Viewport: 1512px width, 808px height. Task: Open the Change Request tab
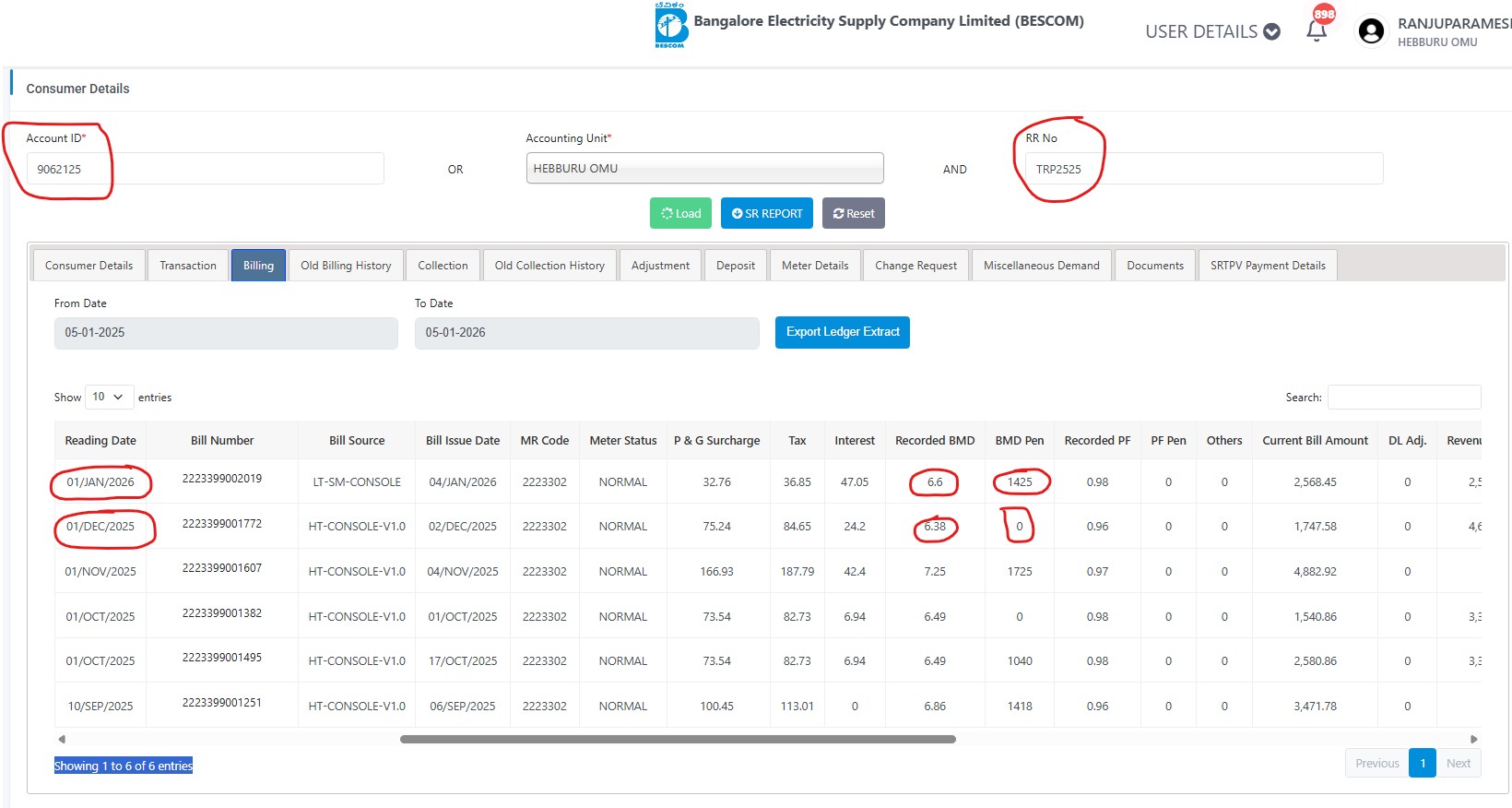point(915,266)
